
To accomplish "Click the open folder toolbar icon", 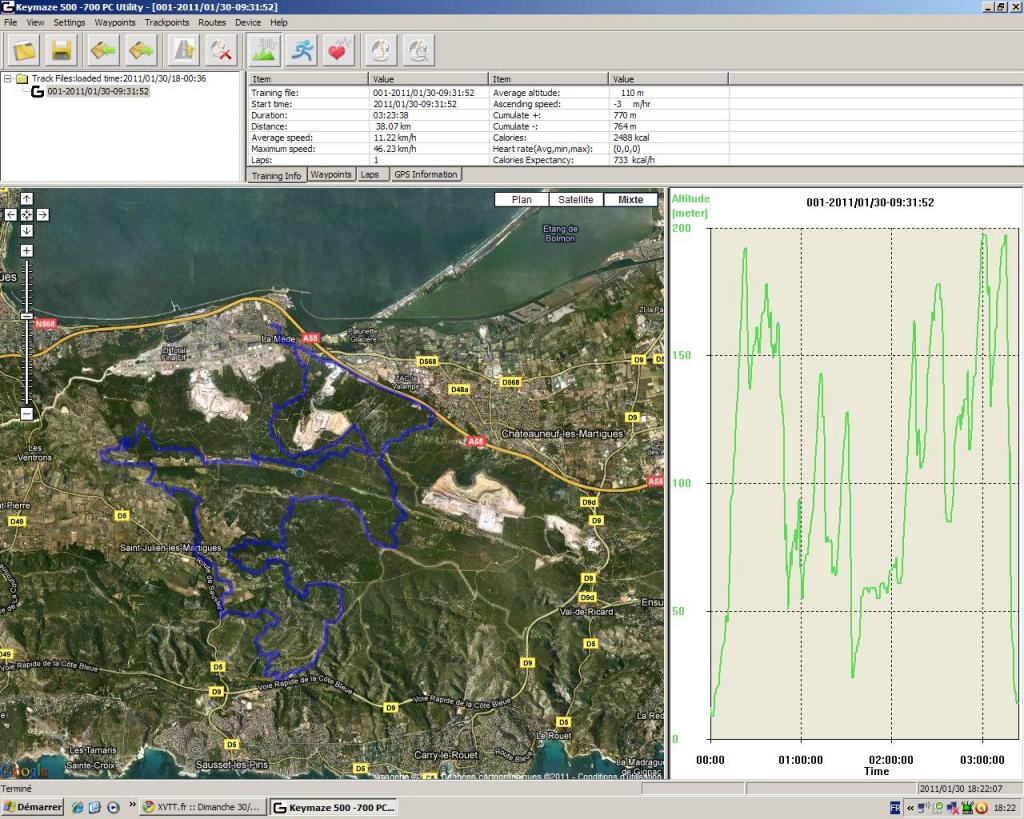I will pyautogui.click(x=24, y=50).
